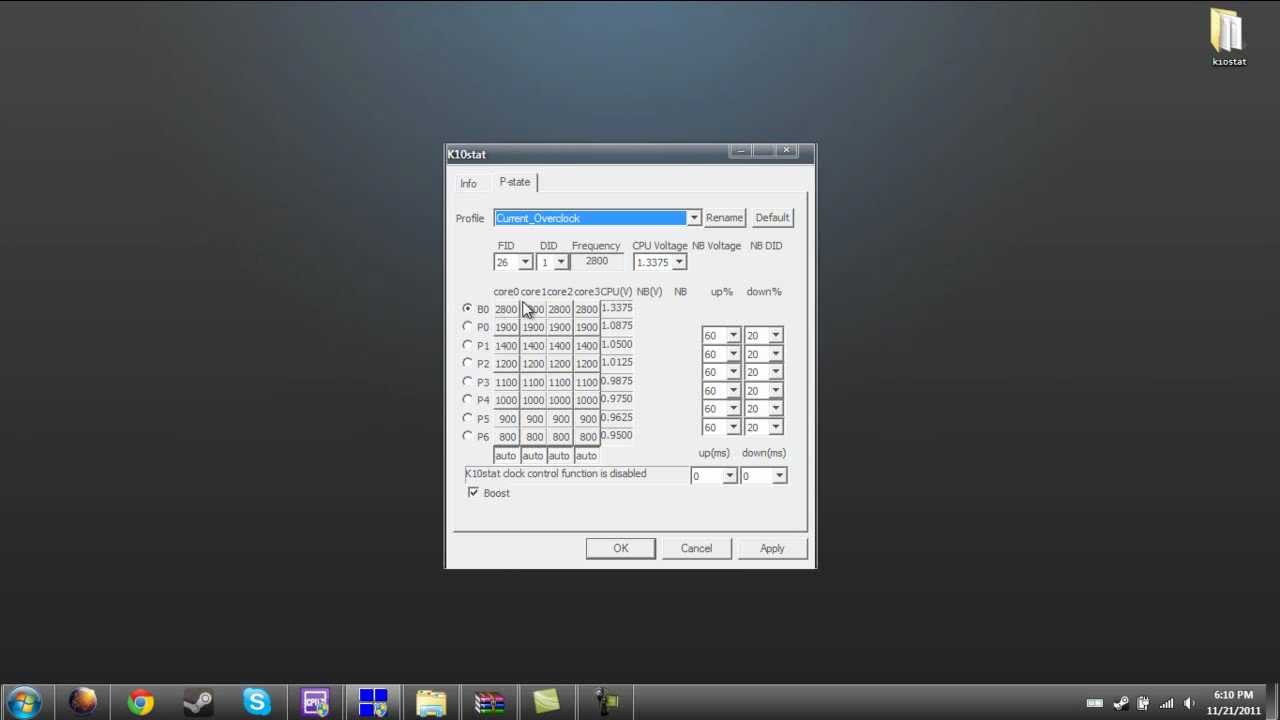Viewport: 1280px width, 720px height.
Task: Open Skype from the taskbar
Action: tap(257, 702)
